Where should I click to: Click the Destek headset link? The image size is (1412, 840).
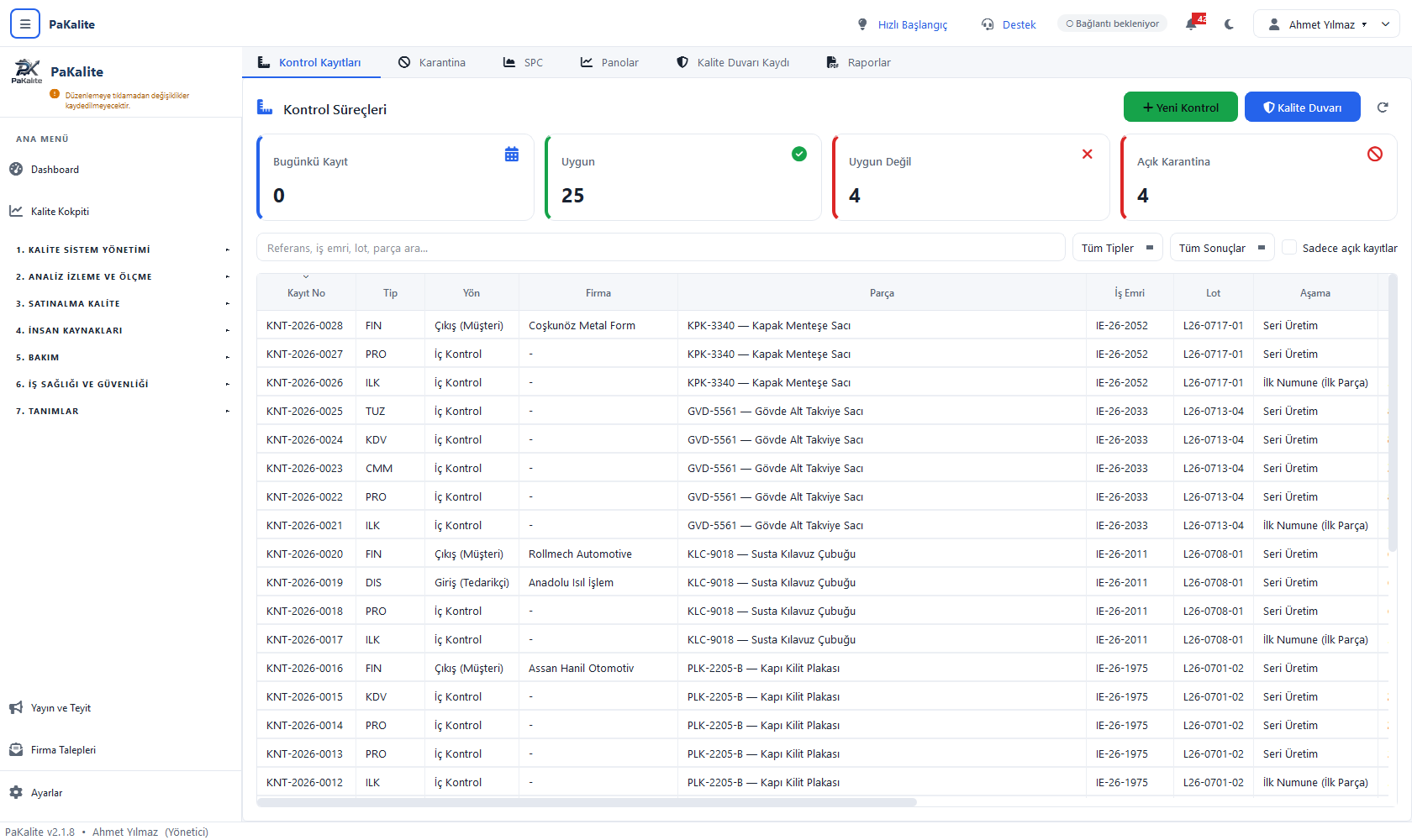point(1009,24)
